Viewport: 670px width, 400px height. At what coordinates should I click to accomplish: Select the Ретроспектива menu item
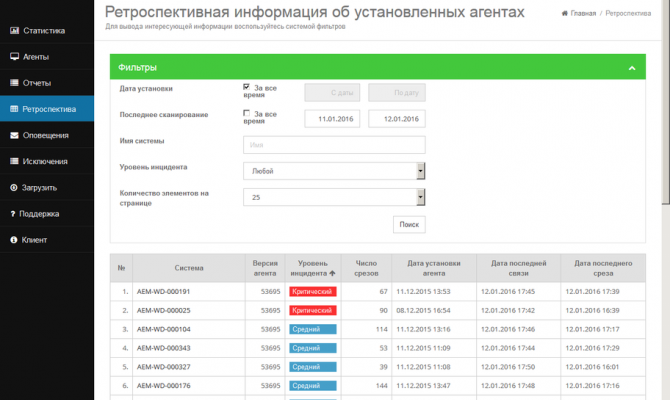(47, 109)
